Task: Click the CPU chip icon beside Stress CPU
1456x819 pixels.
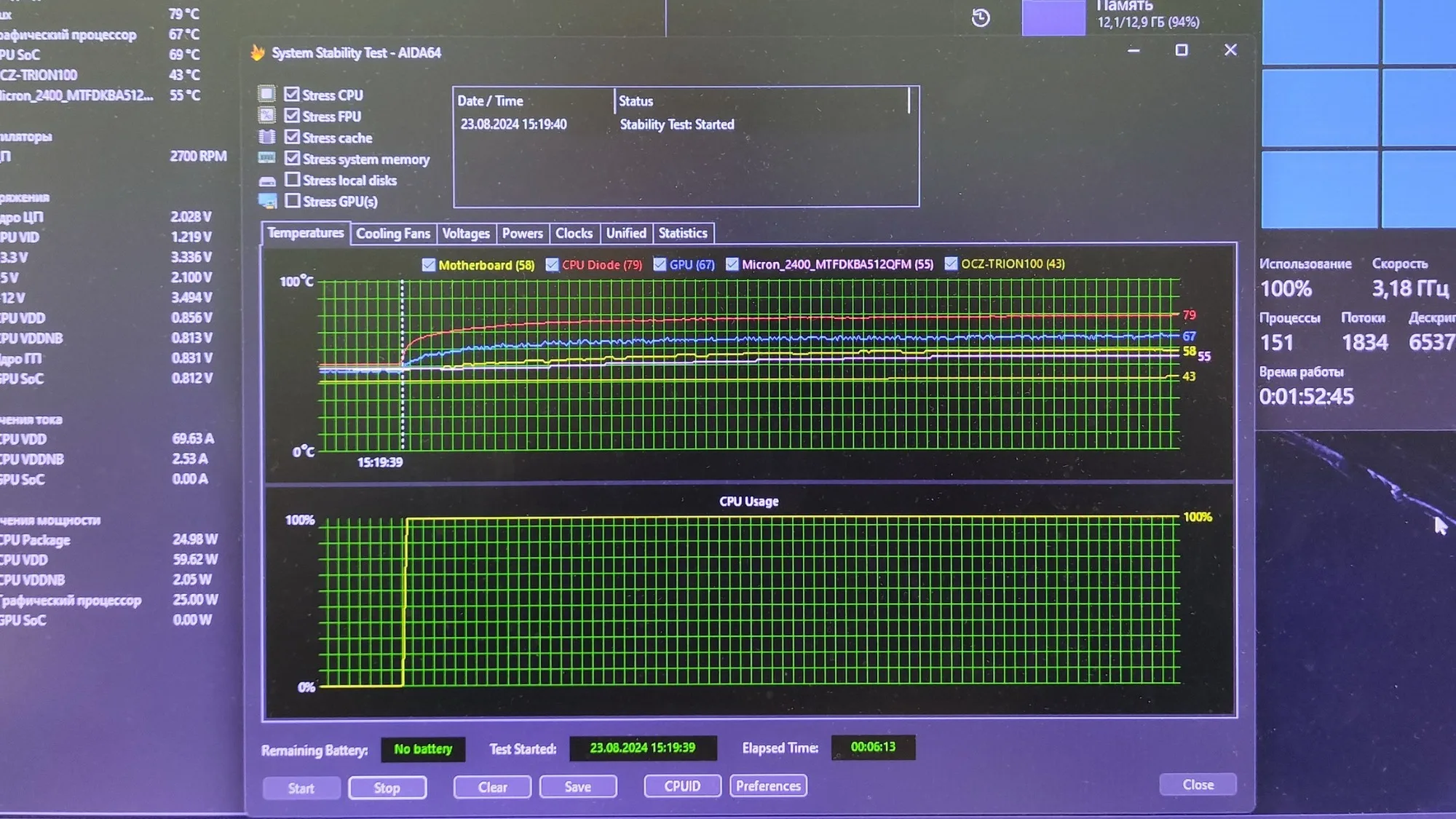Action: (x=267, y=94)
